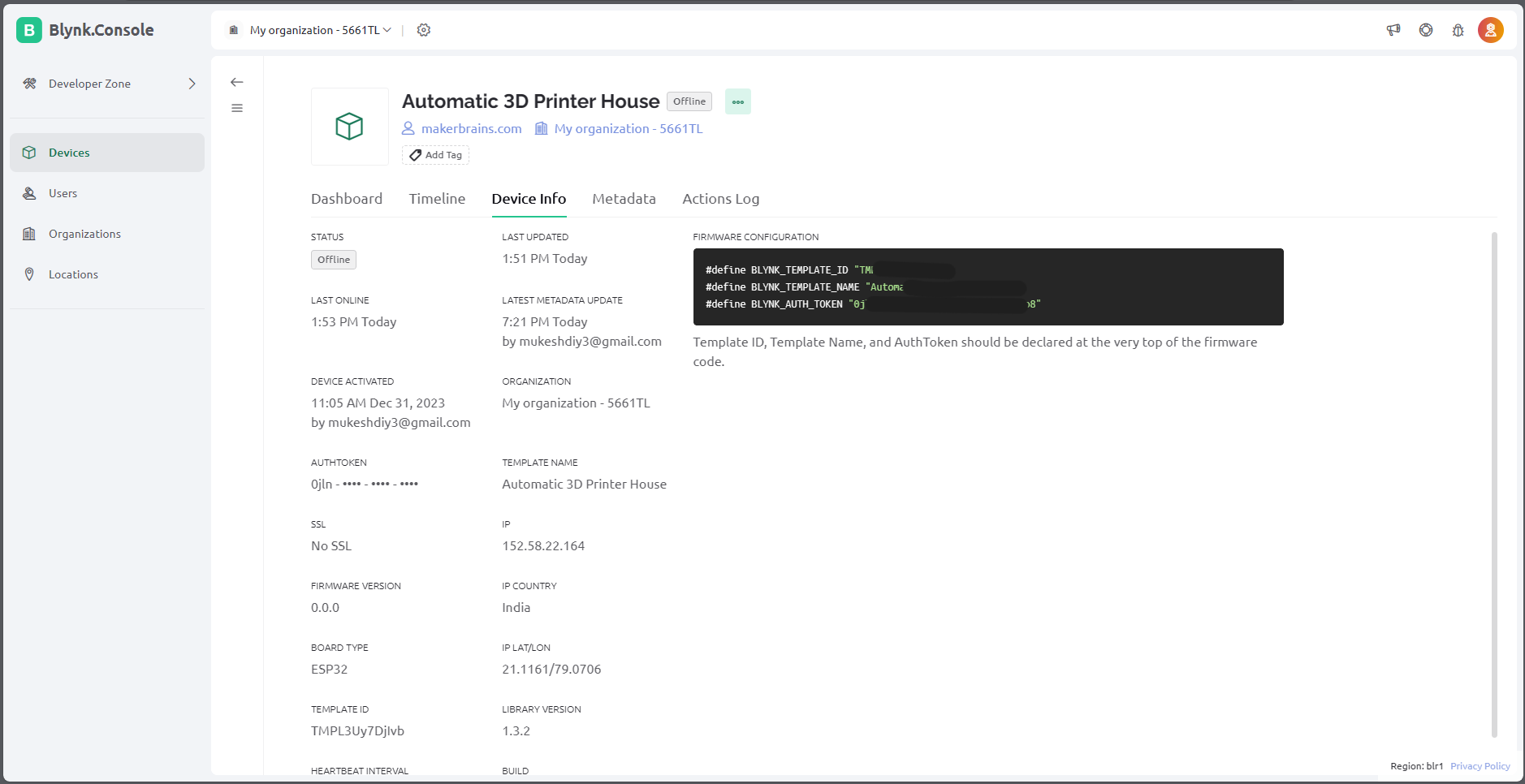Click the page vertical scrollbar
The image size is (1525, 784).
pos(1494,485)
